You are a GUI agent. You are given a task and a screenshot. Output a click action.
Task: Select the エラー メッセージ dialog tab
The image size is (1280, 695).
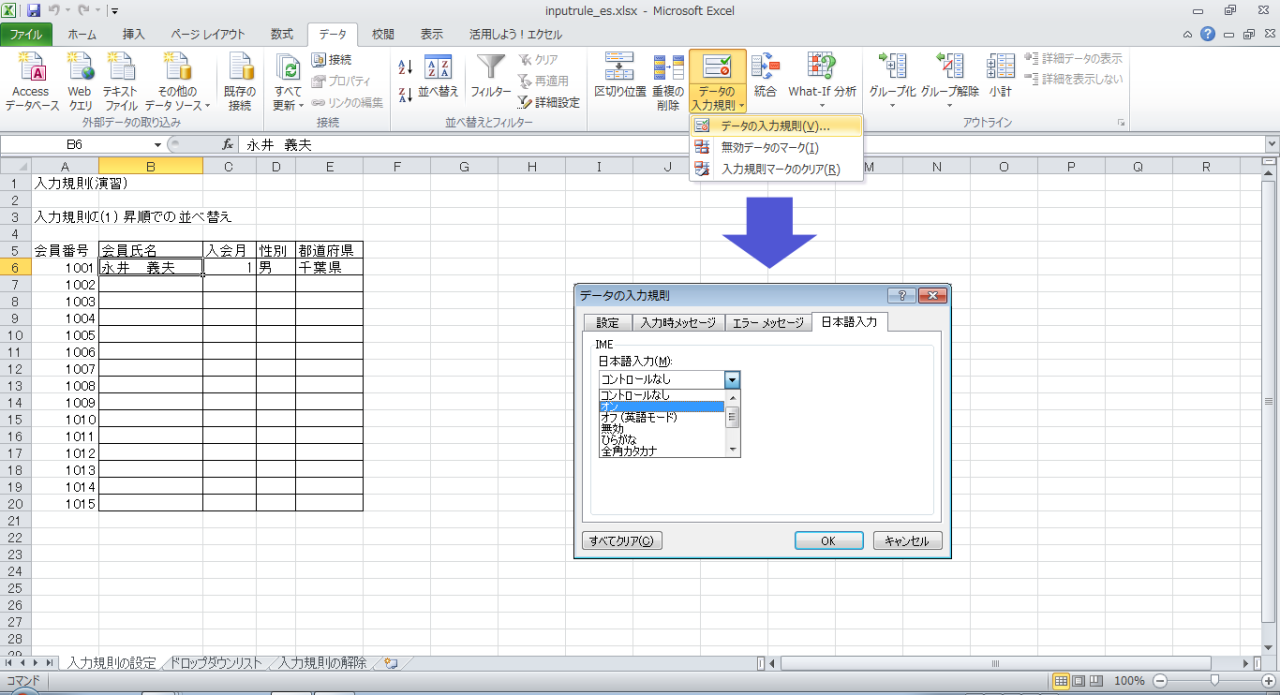(x=767, y=323)
